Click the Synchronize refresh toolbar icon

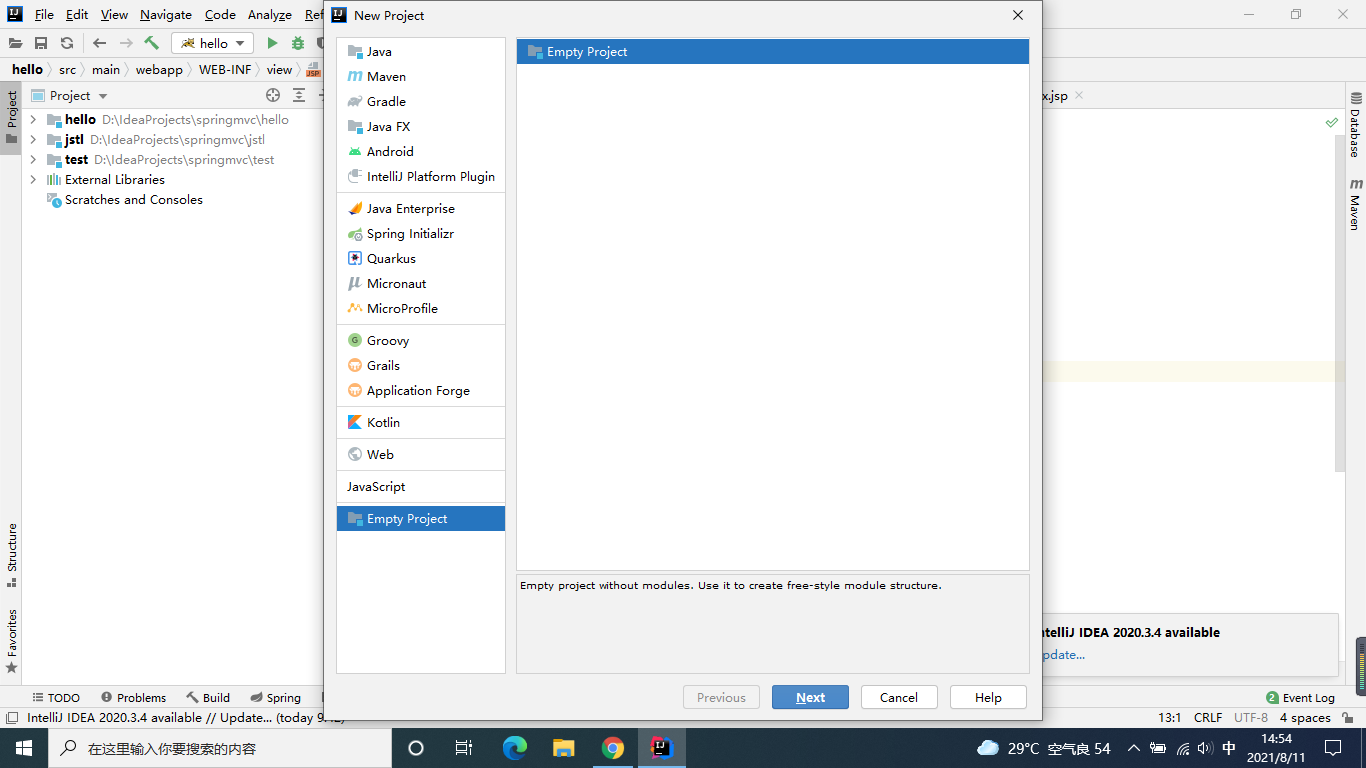coord(67,43)
